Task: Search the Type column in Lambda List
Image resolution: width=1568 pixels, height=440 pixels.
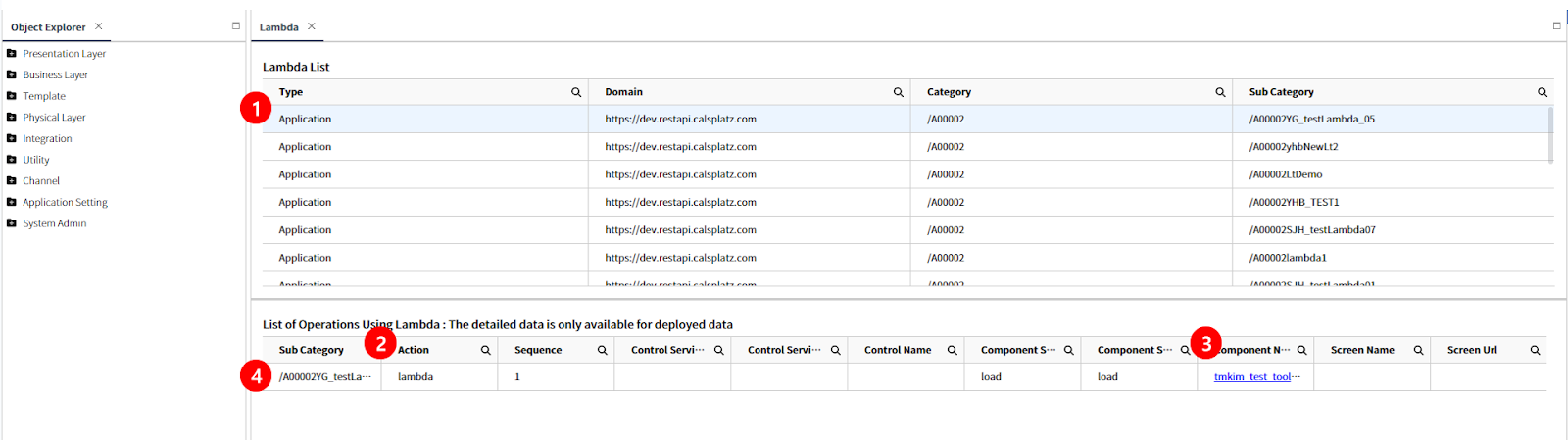Action: click(576, 92)
